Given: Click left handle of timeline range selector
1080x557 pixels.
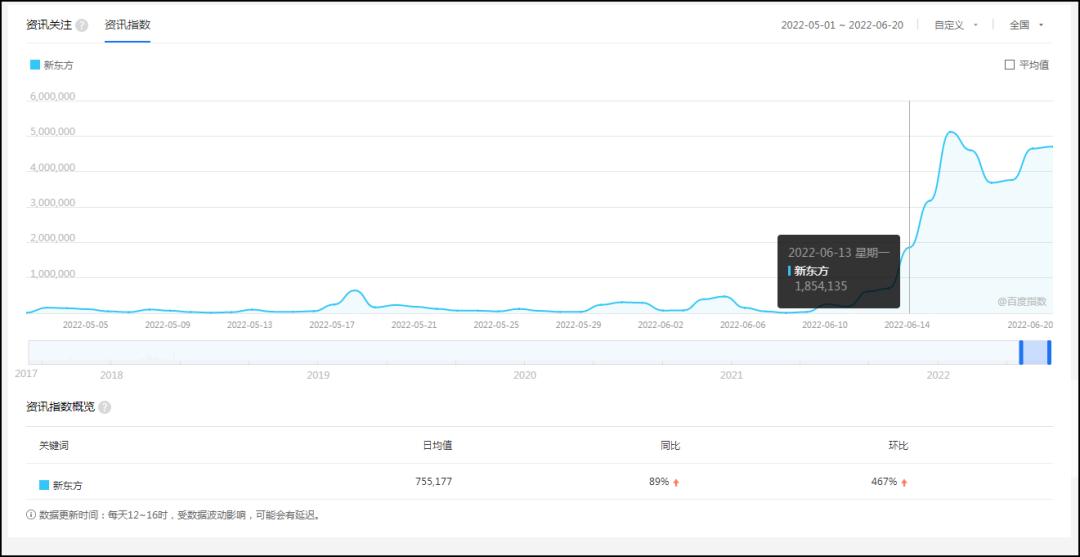Looking at the screenshot, I should 1021,352.
